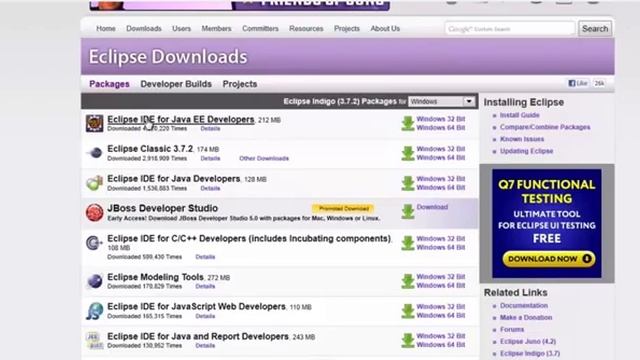Click green download arrow for Java EE Developers

click(408, 123)
